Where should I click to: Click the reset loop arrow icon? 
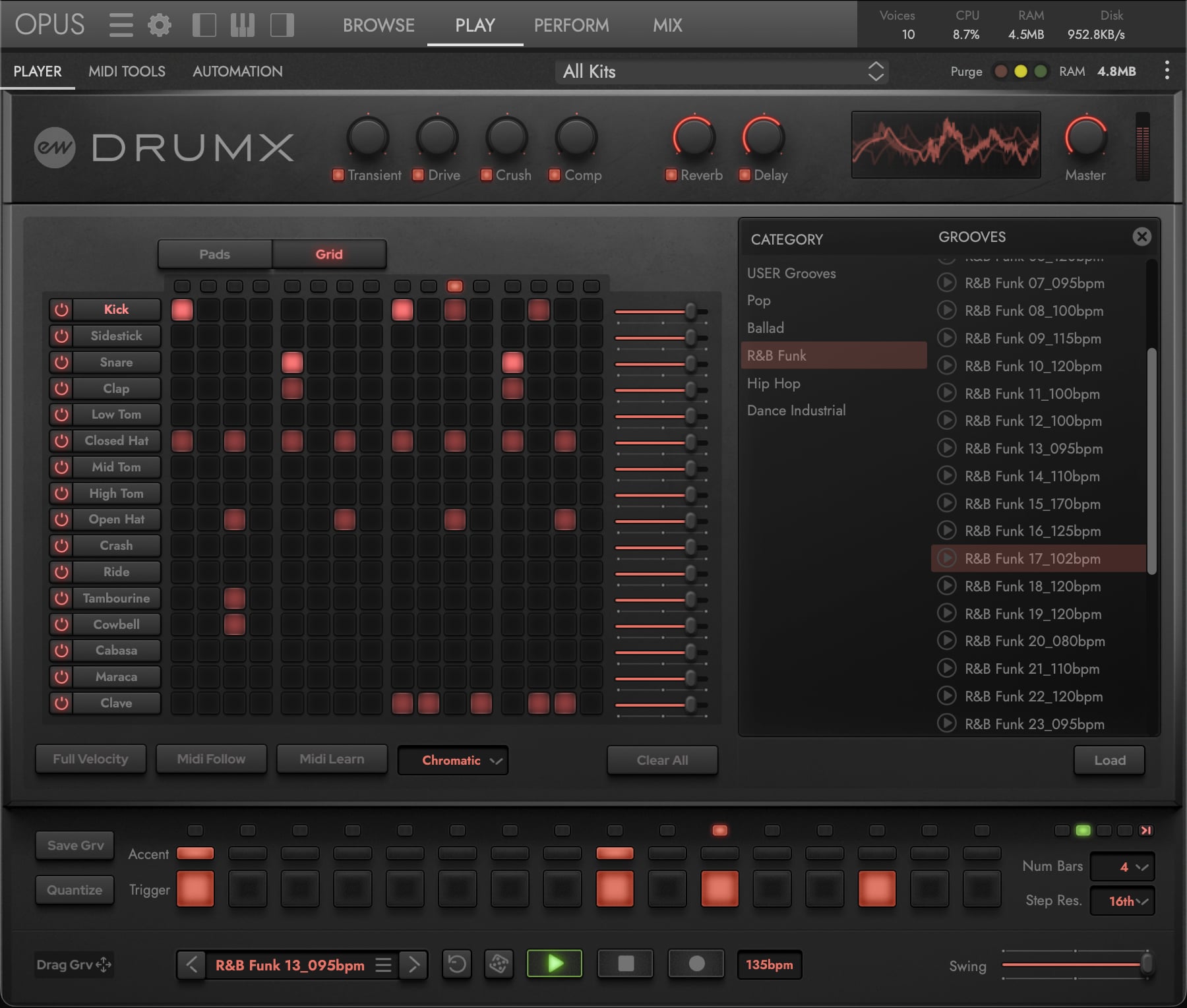pos(456,964)
